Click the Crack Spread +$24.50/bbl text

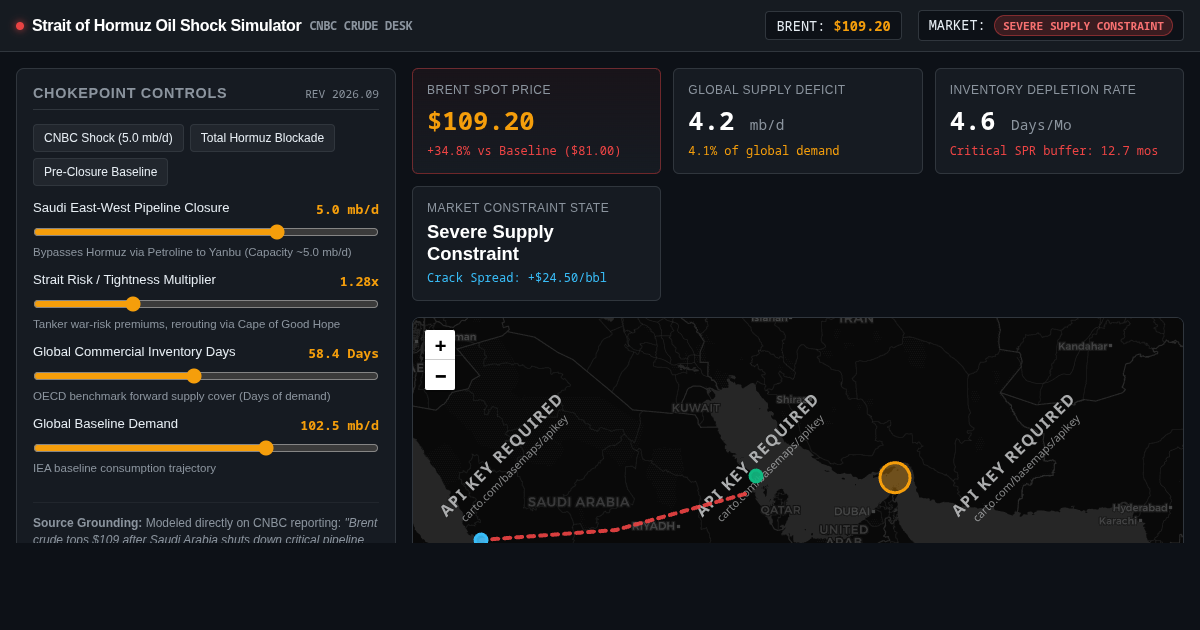[517, 278]
